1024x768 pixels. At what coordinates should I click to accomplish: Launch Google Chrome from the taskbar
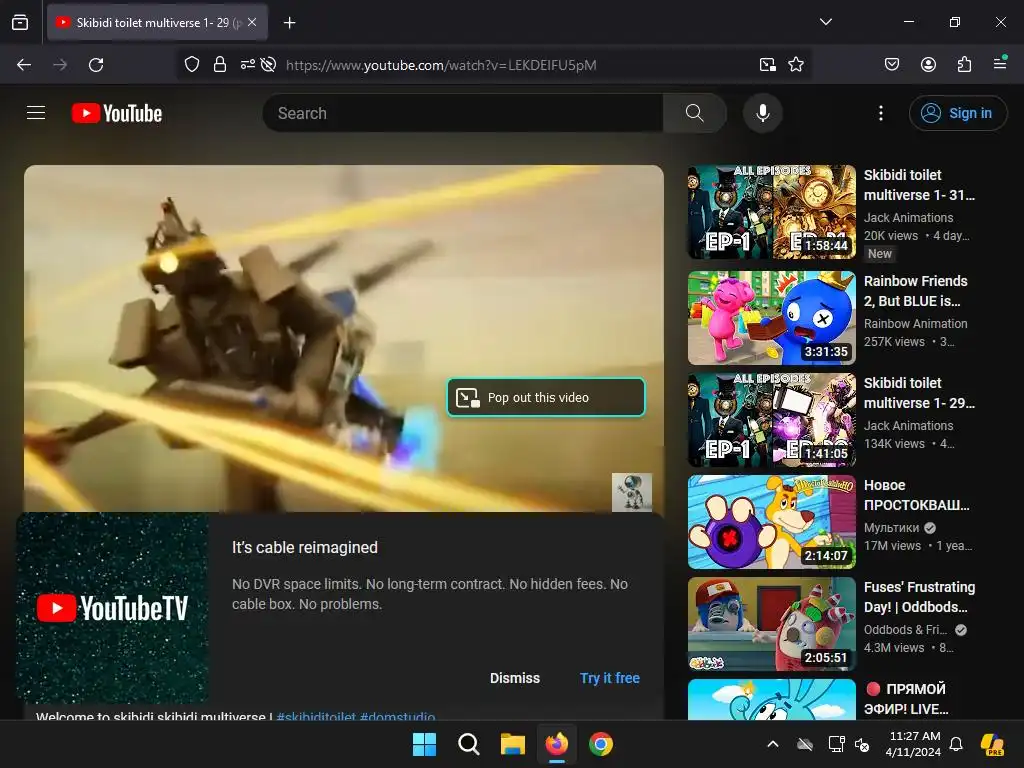[601, 744]
